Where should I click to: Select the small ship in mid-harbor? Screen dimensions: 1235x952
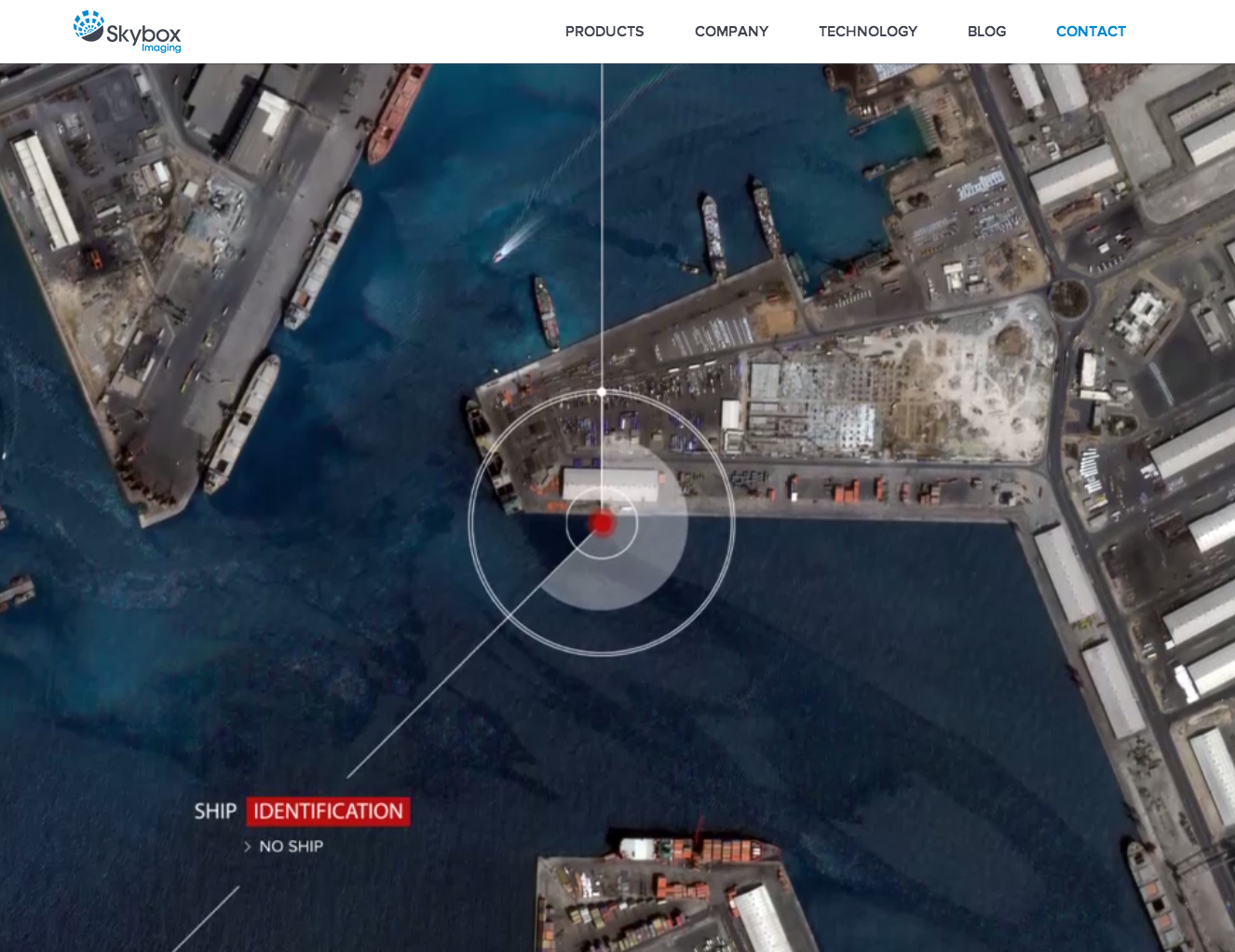(x=546, y=313)
